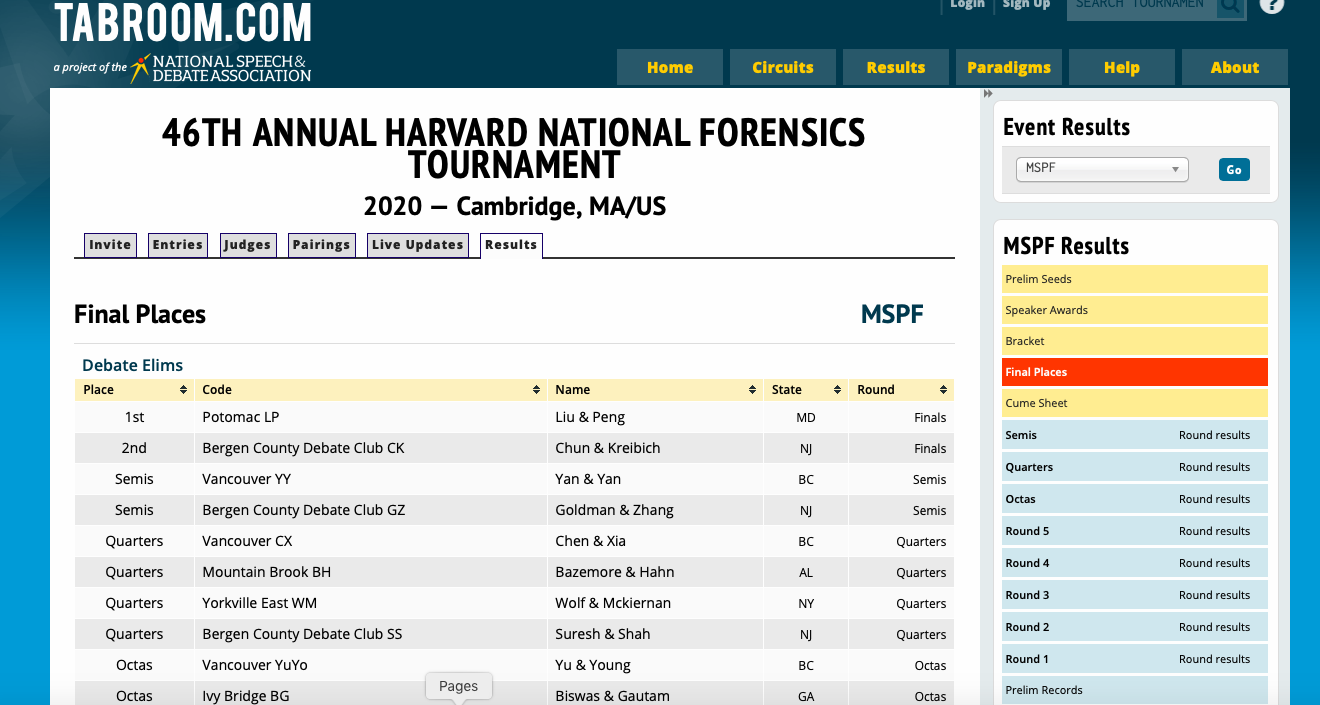The width and height of the screenshot is (1320, 705).
Task: Open Paradigms in the top navigation
Action: (1008, 68)
